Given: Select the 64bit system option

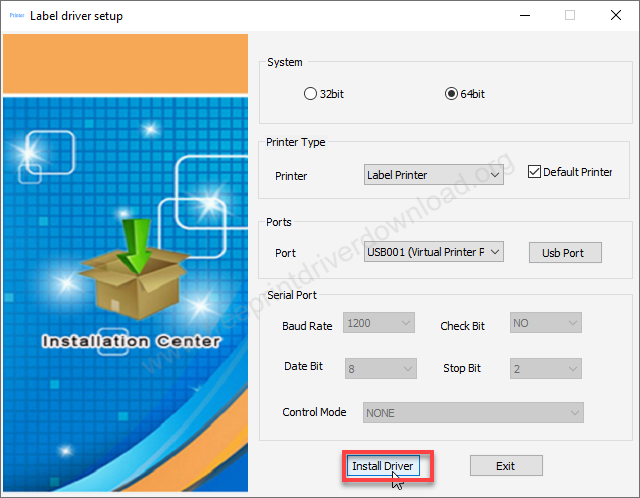Looking at the screenshot, I should click(x=451, y=94).
